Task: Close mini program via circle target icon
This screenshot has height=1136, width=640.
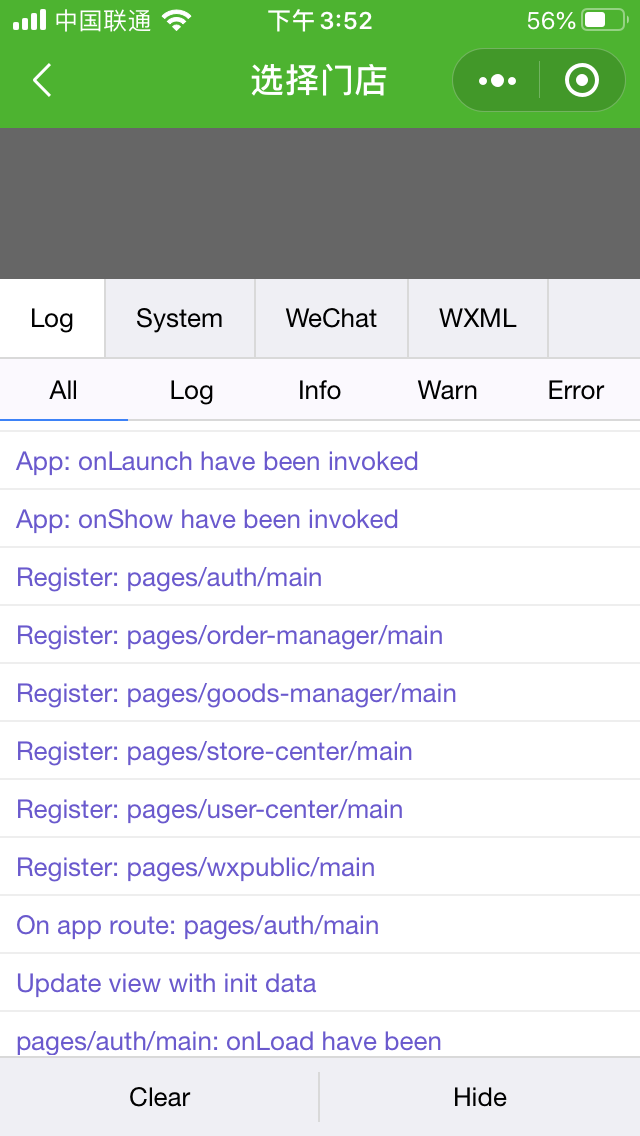Action: click(x=582, y=80)
